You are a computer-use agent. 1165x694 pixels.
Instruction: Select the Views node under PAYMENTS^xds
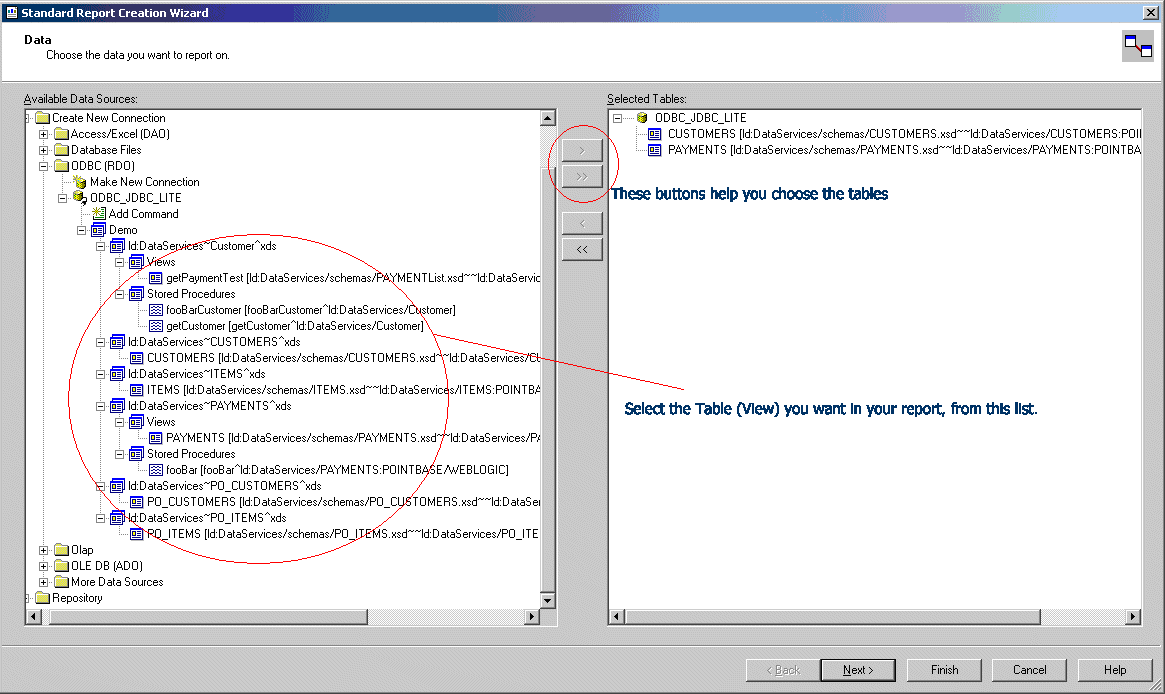tap(161, 422)
